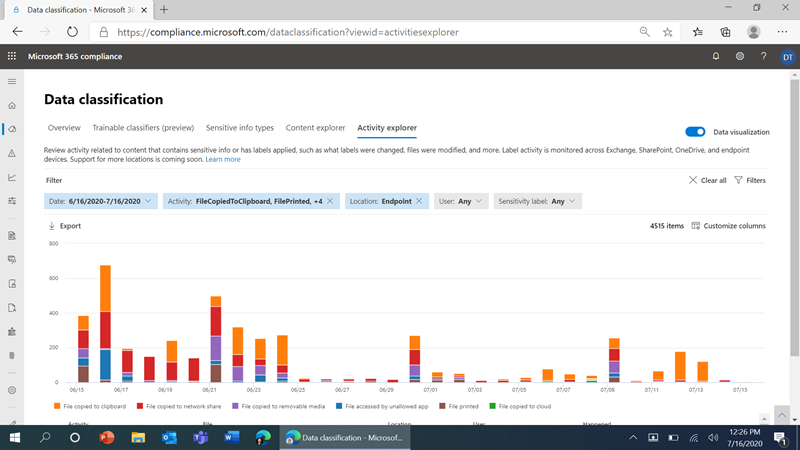Click the Export button
Screen dimensions: 800x450
[65, 226]
